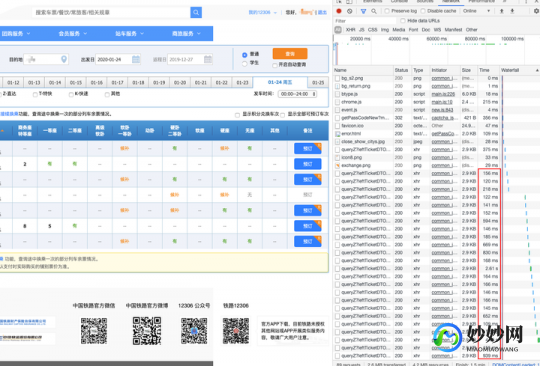Click the blue magnifier search button on the 12306 page
This screenshot has height=366, width=540.
(x=196, y=12)
